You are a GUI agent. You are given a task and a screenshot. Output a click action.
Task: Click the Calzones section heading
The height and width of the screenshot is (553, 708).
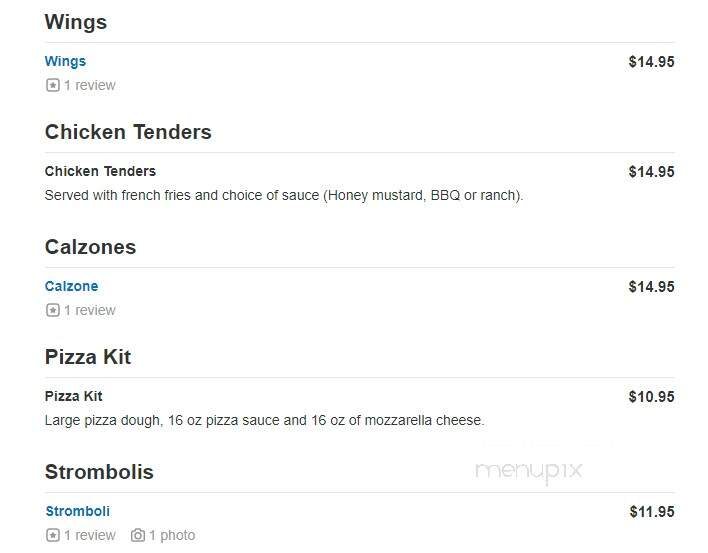tap(90, 247)
